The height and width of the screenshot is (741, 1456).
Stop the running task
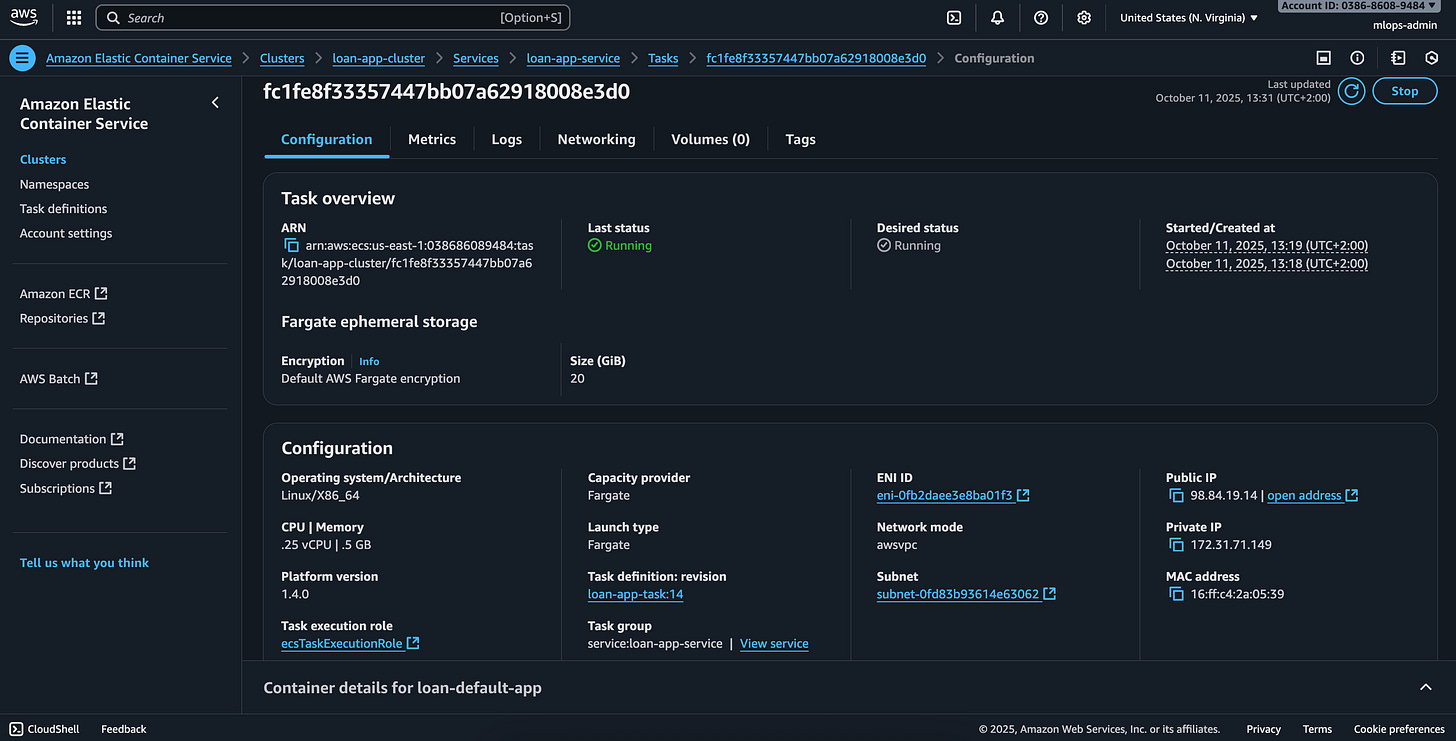[x=1405, y=91]
